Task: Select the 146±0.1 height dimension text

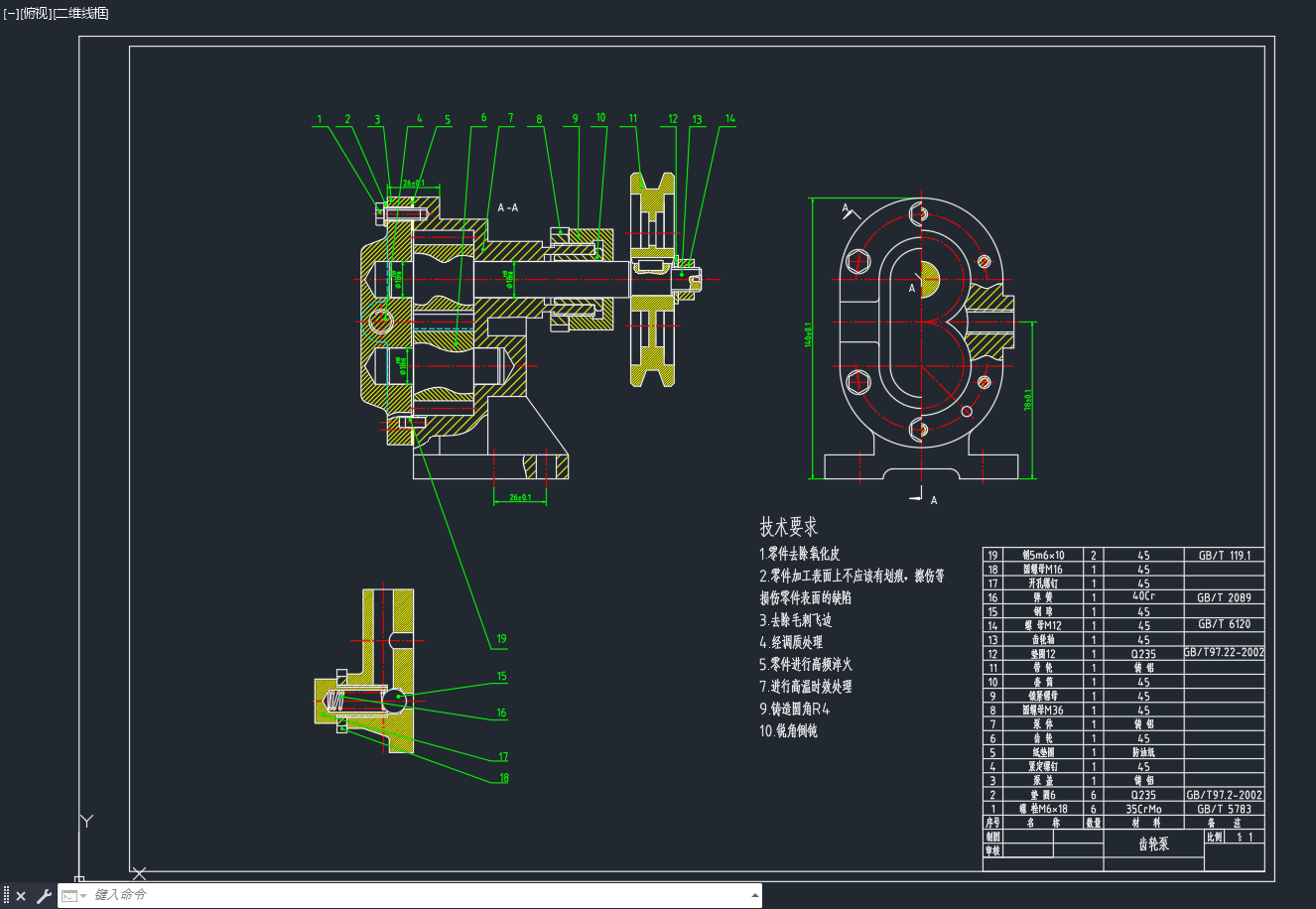Action: coord(809,334)
